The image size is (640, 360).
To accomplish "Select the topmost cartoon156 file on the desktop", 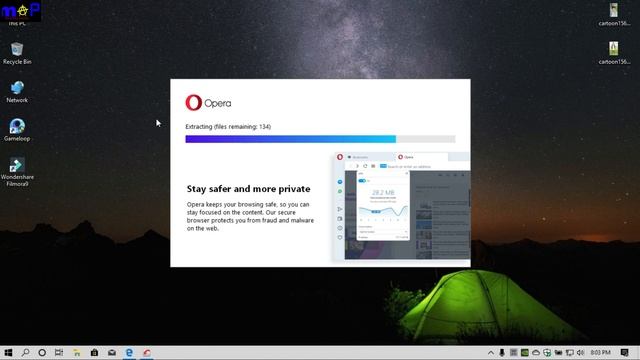I will point(614,15).
